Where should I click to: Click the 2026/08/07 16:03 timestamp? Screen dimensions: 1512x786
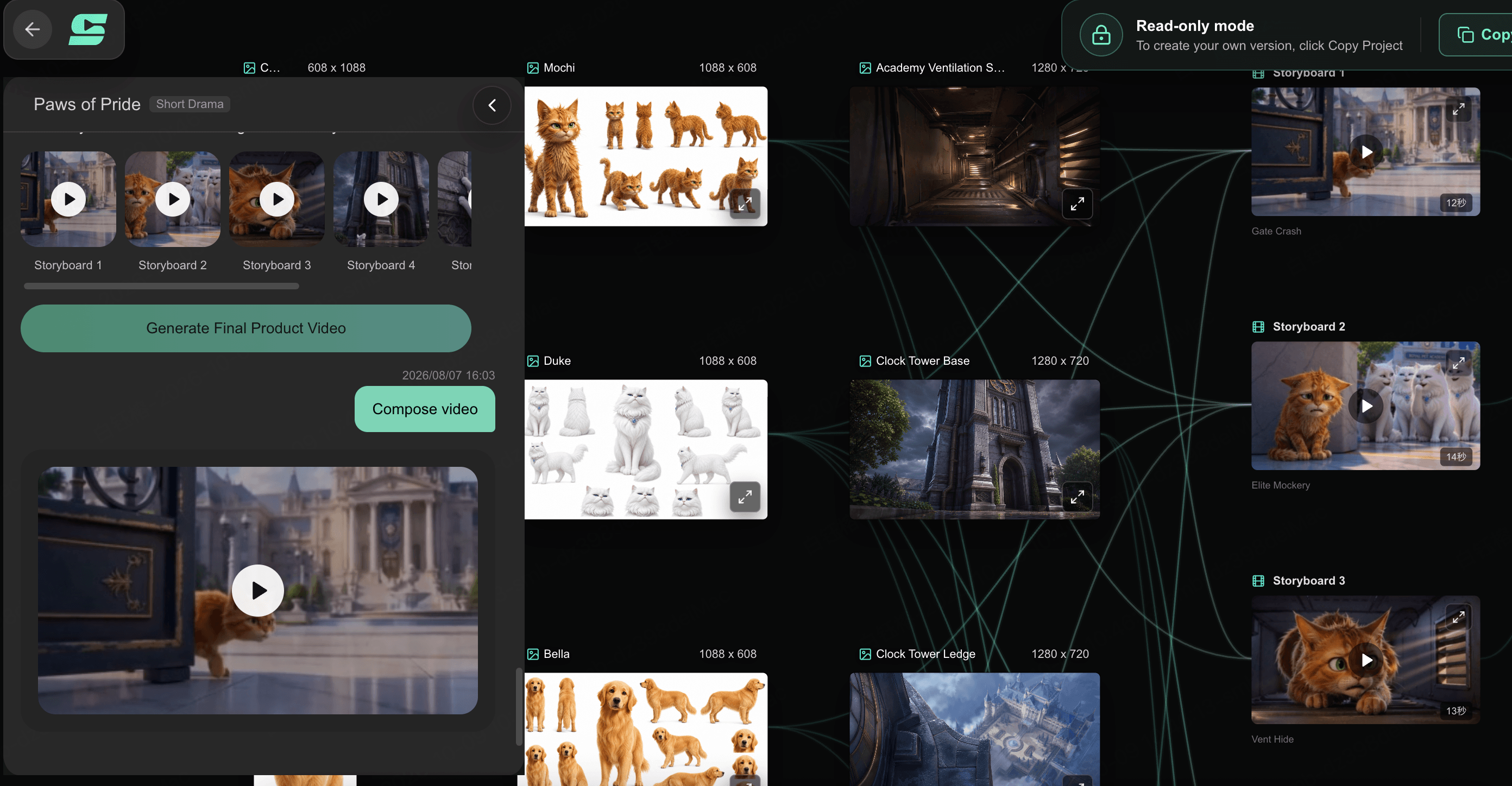(x=449, y=376)
